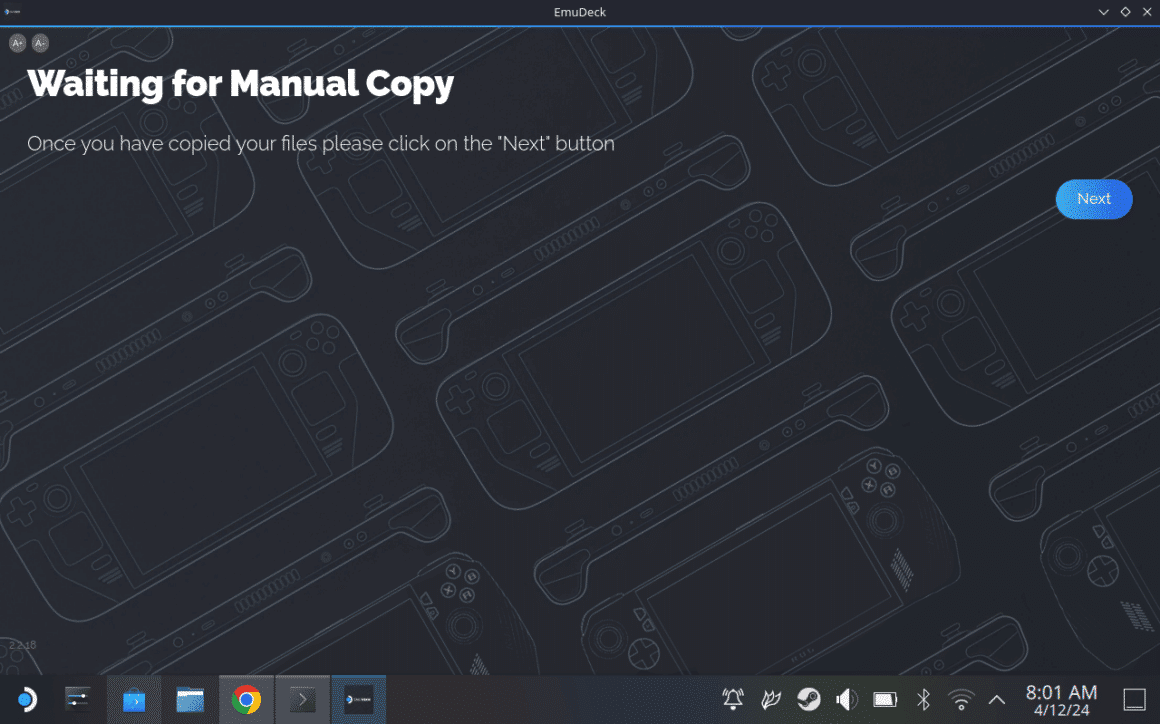This screenshot has width=1160, height=724.
Task: Click the Show Desktop button
Action: coord(1134,699)
